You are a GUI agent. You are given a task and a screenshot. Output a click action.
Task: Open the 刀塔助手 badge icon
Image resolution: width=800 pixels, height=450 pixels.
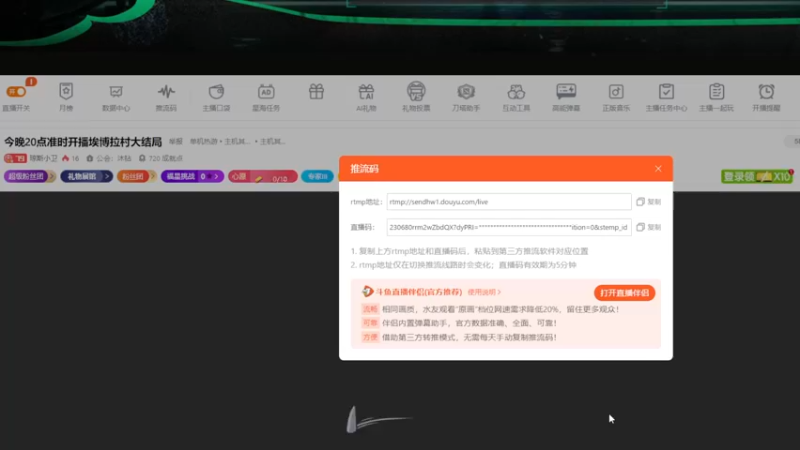[466, 91]
